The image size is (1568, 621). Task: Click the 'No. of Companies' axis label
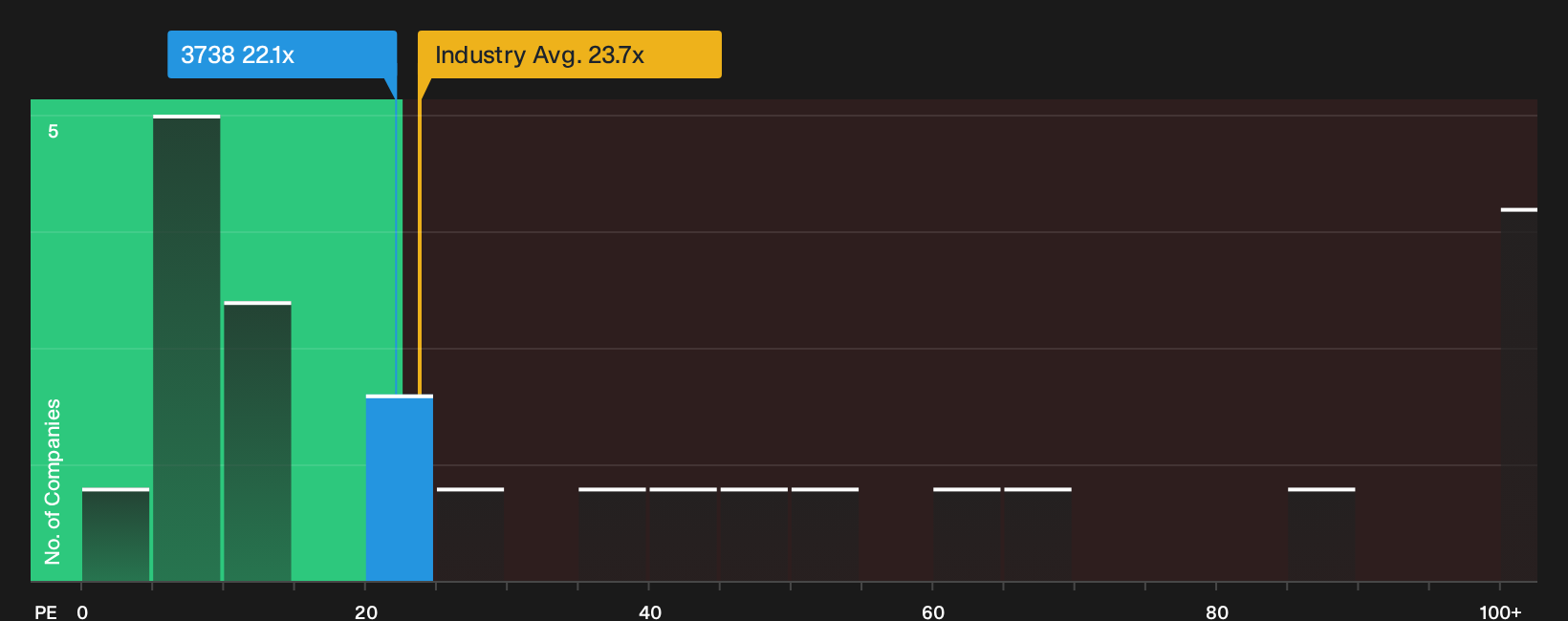pos(53,482)
